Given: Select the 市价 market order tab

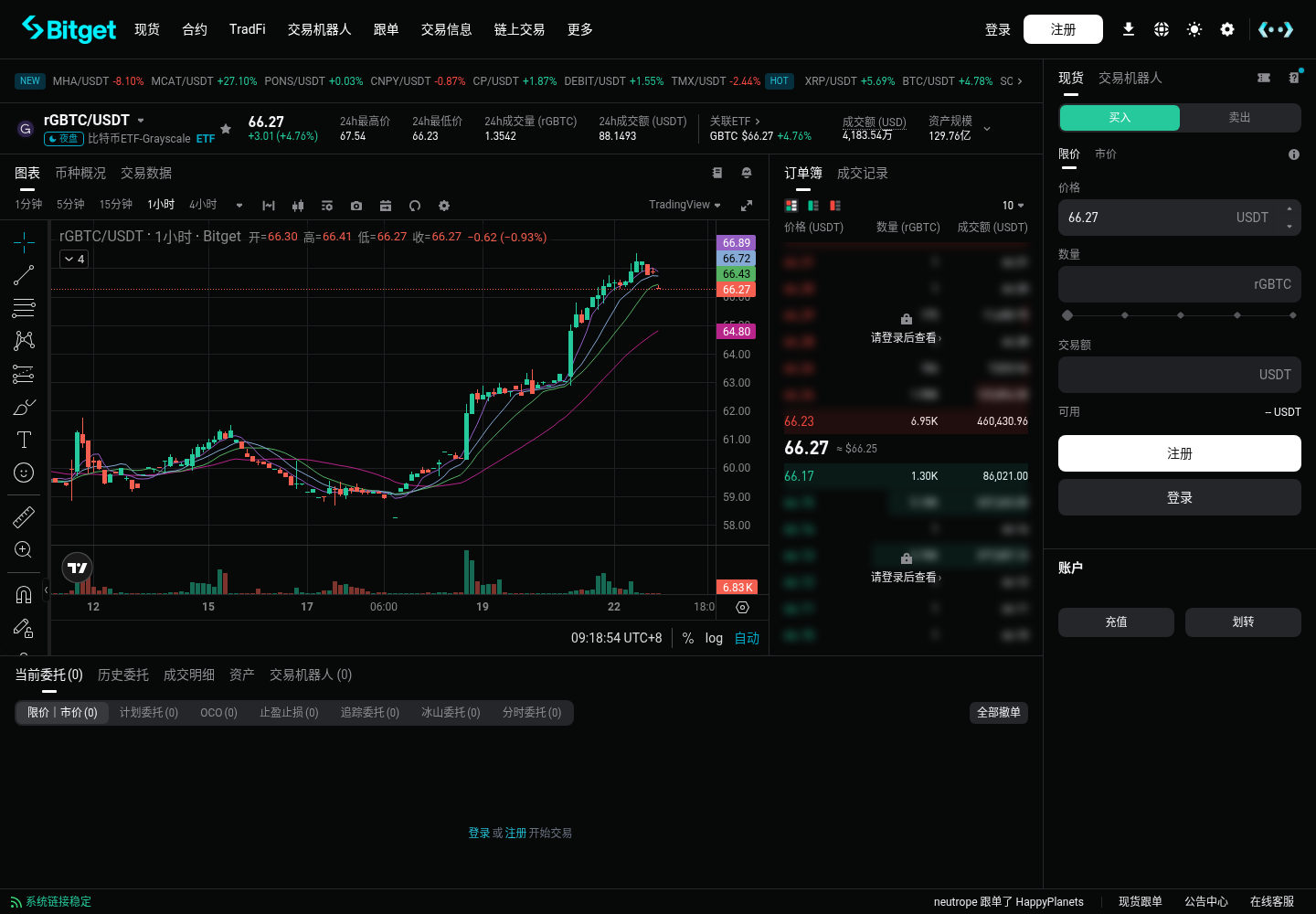Looking at the screenshot, I should pyautogui.click(x=1106, y=154).
